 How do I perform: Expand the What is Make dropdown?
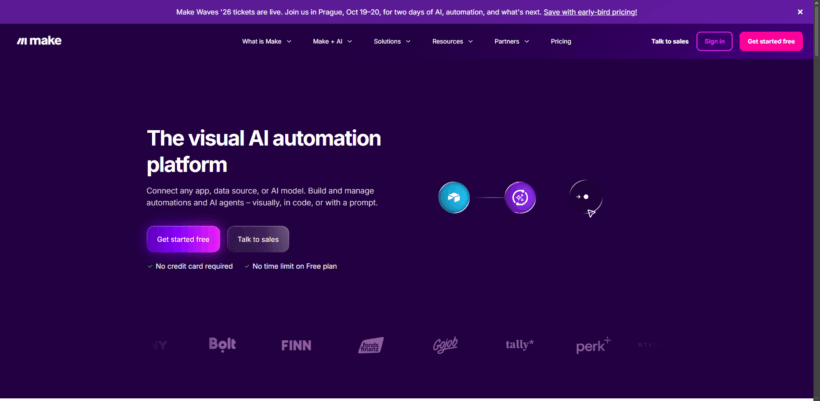tap(267, 41)
